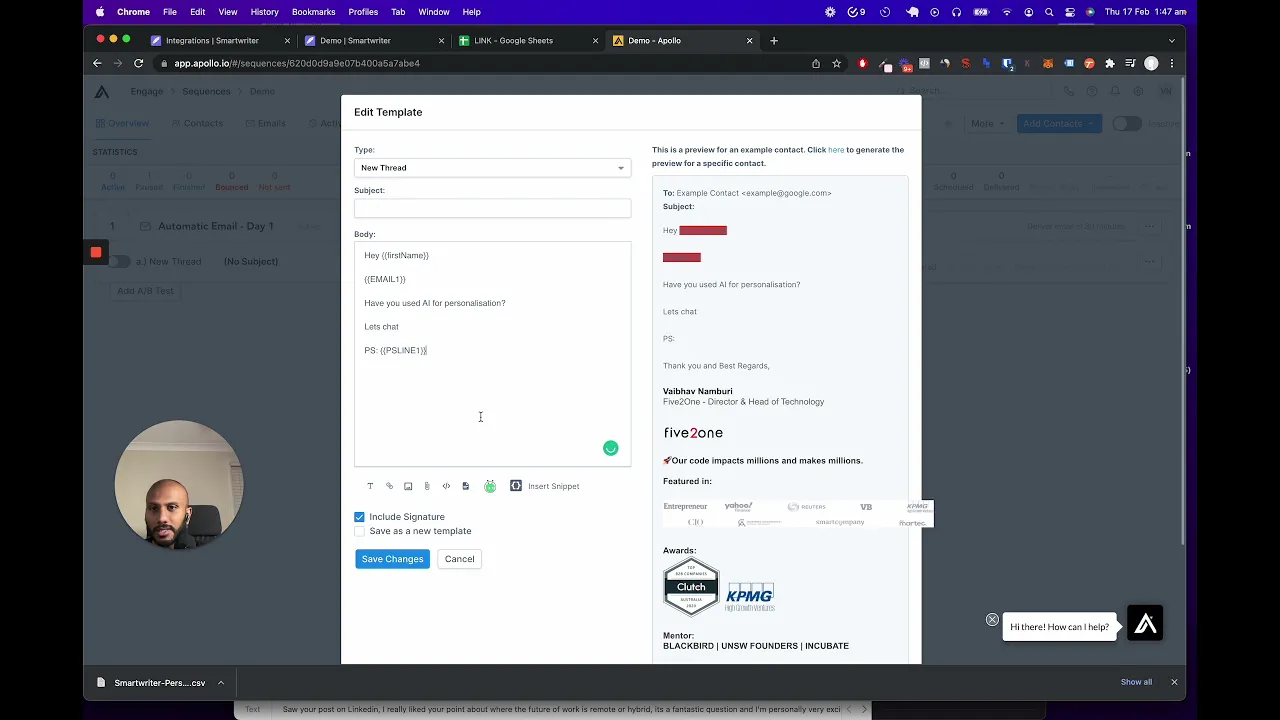Click the Insert Snippet braces icon

coord(516,486)
